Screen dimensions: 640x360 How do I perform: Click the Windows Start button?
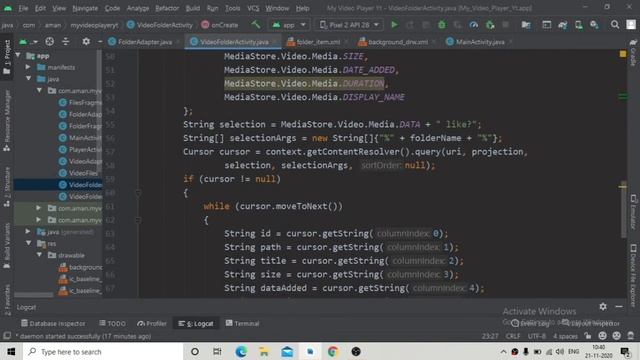pyautogui.click(x=11, y=351)
